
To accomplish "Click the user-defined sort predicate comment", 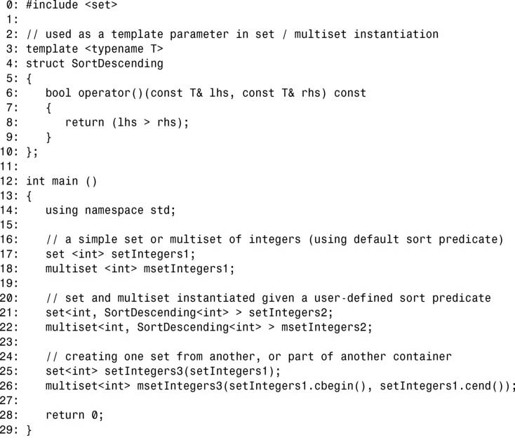I will click(268, 298).
